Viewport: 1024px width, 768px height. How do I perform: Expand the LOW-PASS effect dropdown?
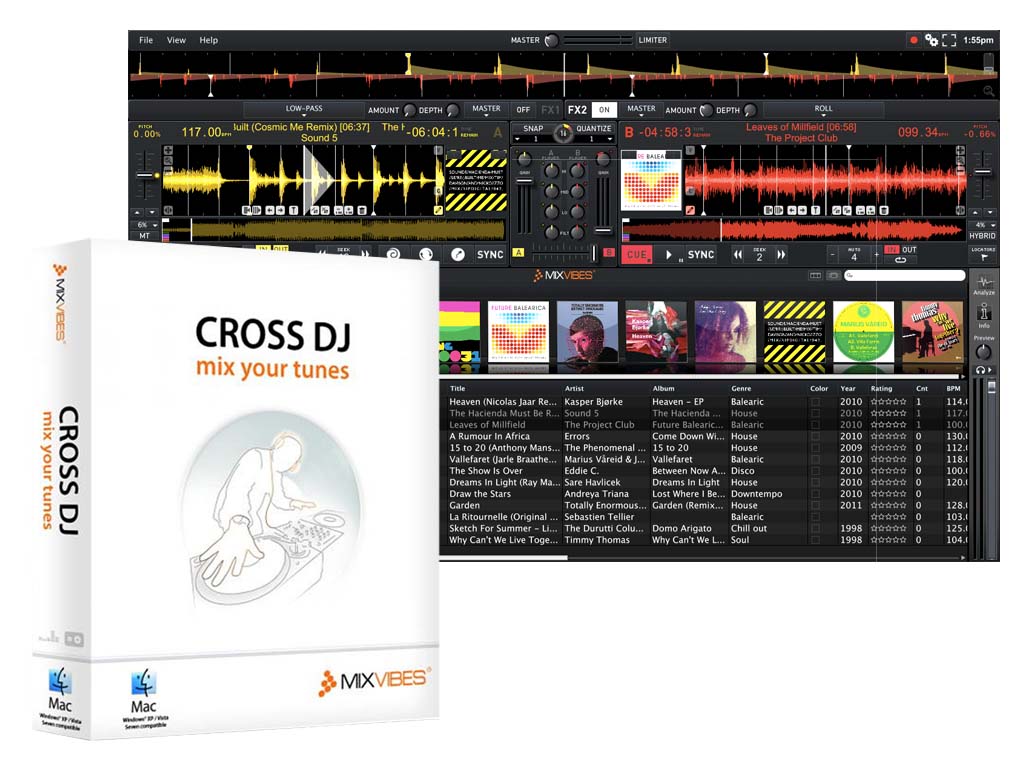click(x=304, y=110)
